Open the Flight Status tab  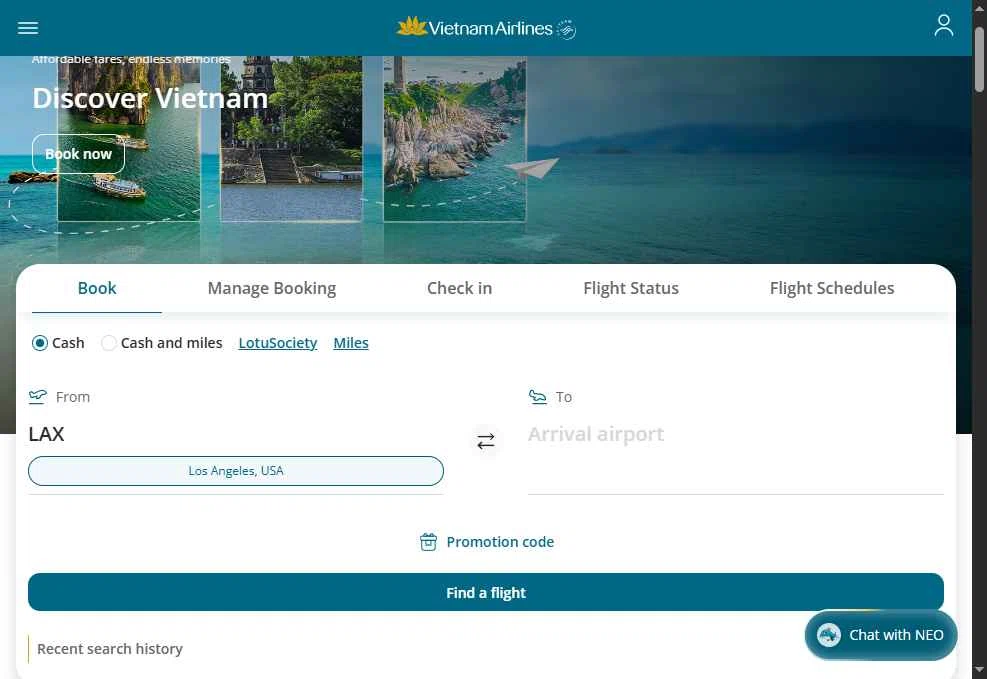tap(631, 288)
